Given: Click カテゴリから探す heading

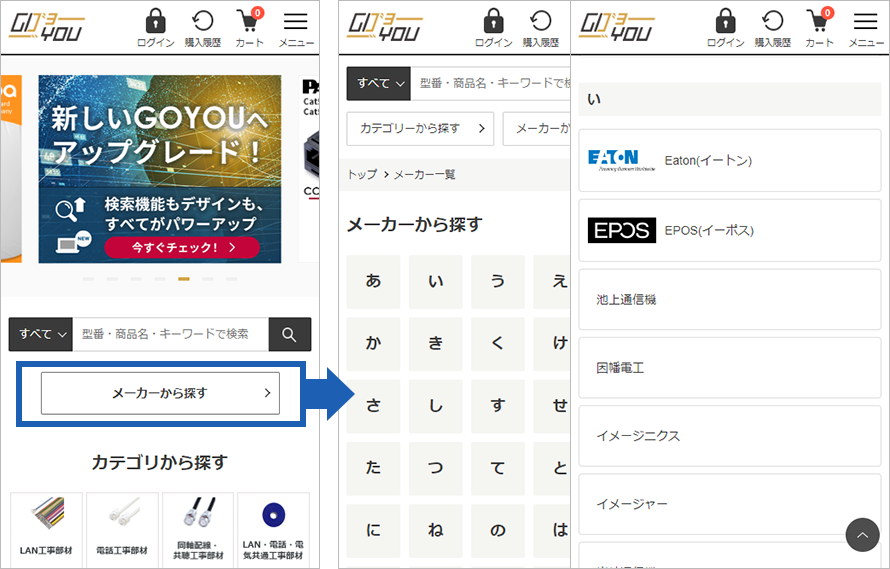Looking at the screenshot, I should tap(160, 462).
